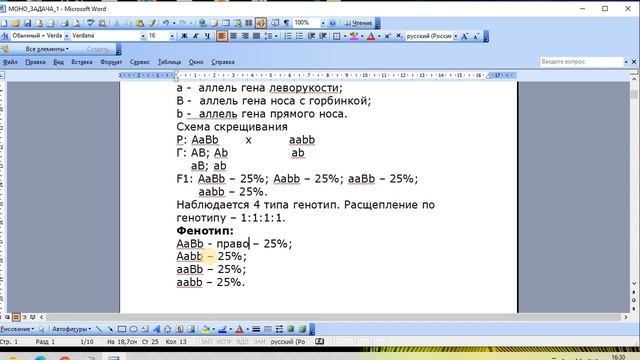
Task: Open the font size 16 dropdown
Action: click(x=172, y=36)
